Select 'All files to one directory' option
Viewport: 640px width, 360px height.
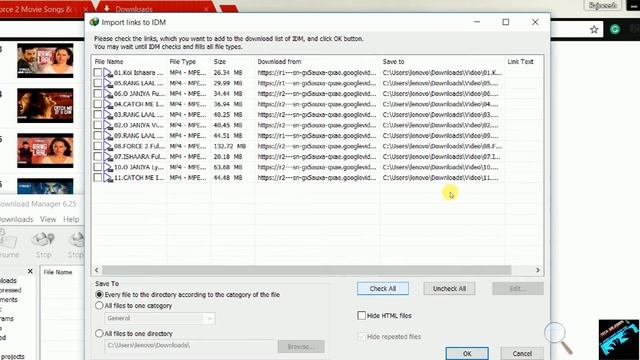[x=99, y=333]
